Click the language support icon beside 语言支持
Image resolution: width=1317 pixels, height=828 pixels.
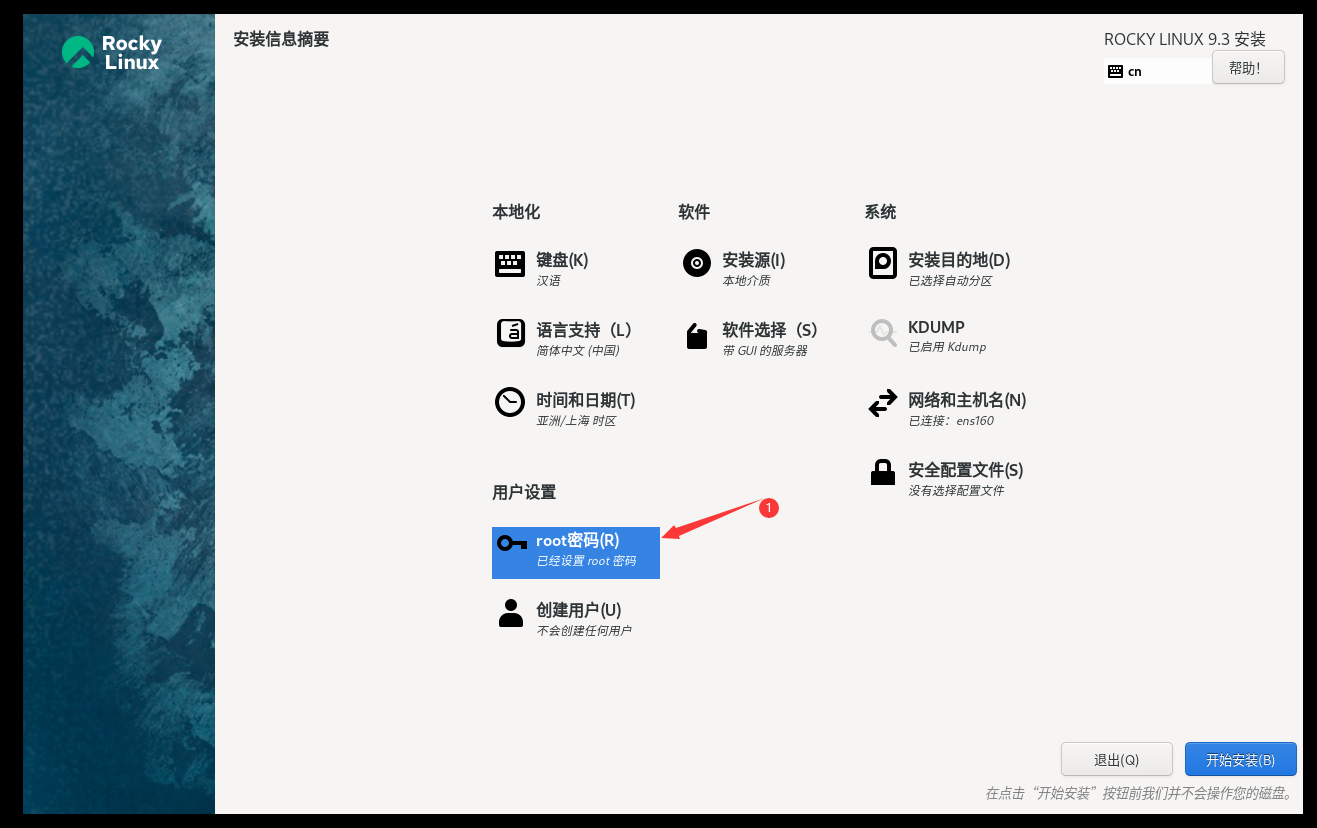[511, 333]
